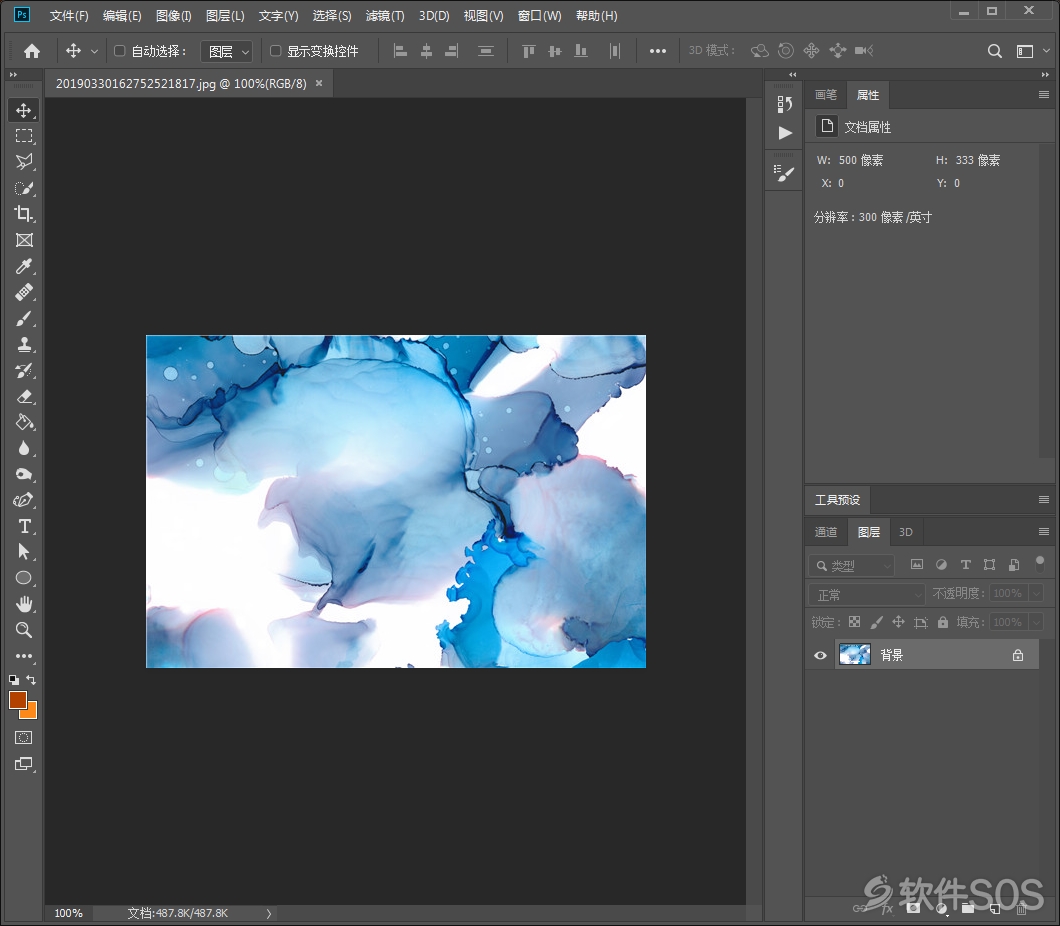The image size is (1060, 926).
Task: Align top edges button
Action: 529,51
